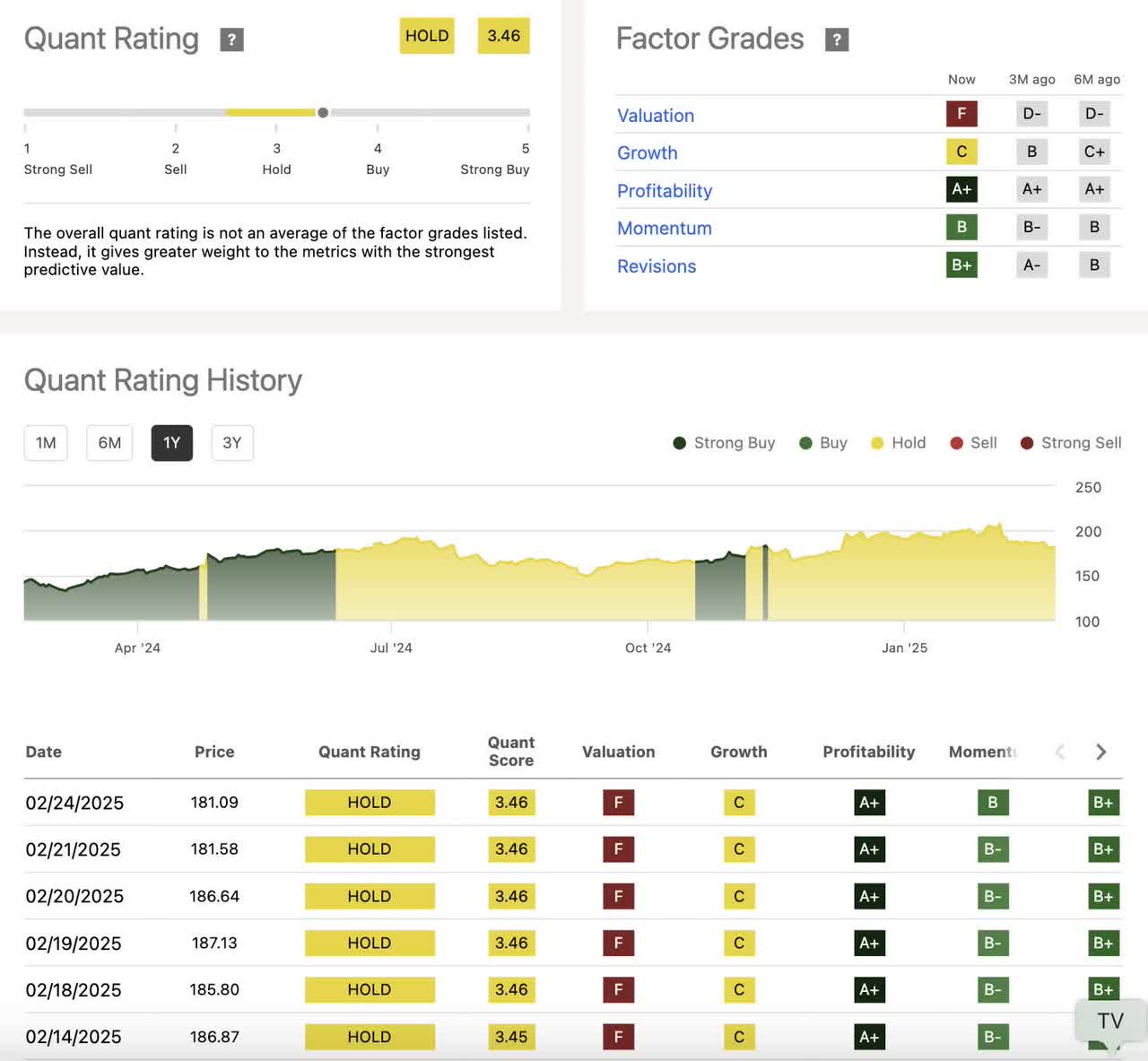Click the price 186.87

coord(214,1037)
